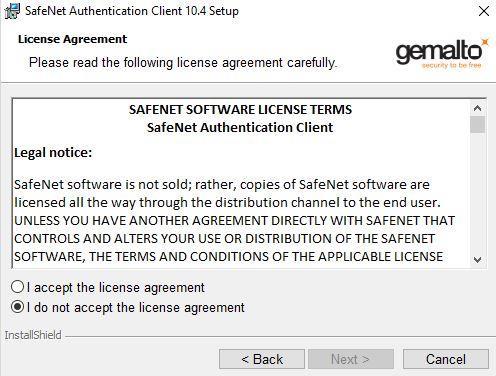The height and width of the screenshot is (376, 496).
Task: Click the empty scrollbar track below the thumb
Action: coord(478,193)
